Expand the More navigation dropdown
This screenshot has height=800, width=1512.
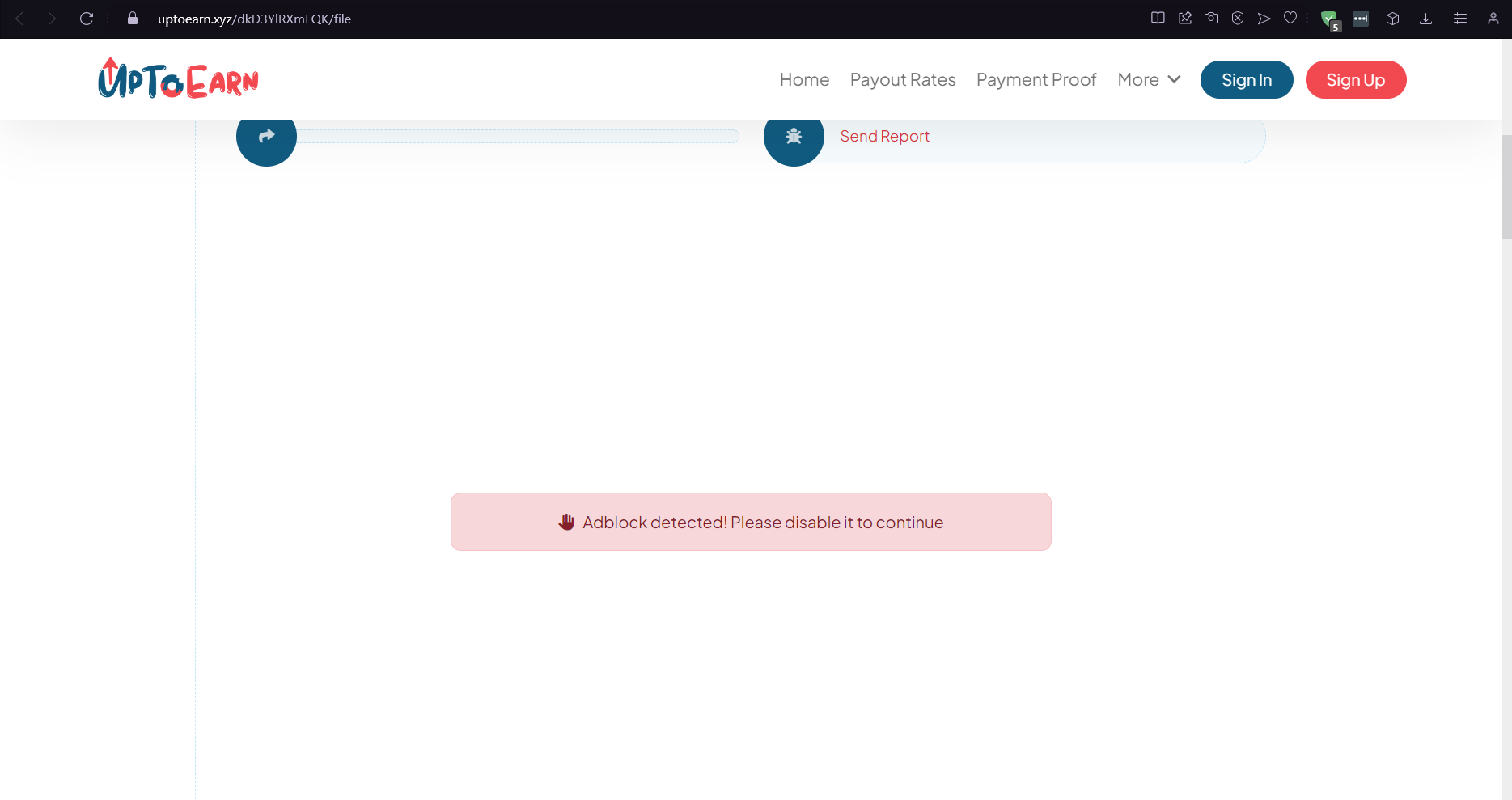1148,79
